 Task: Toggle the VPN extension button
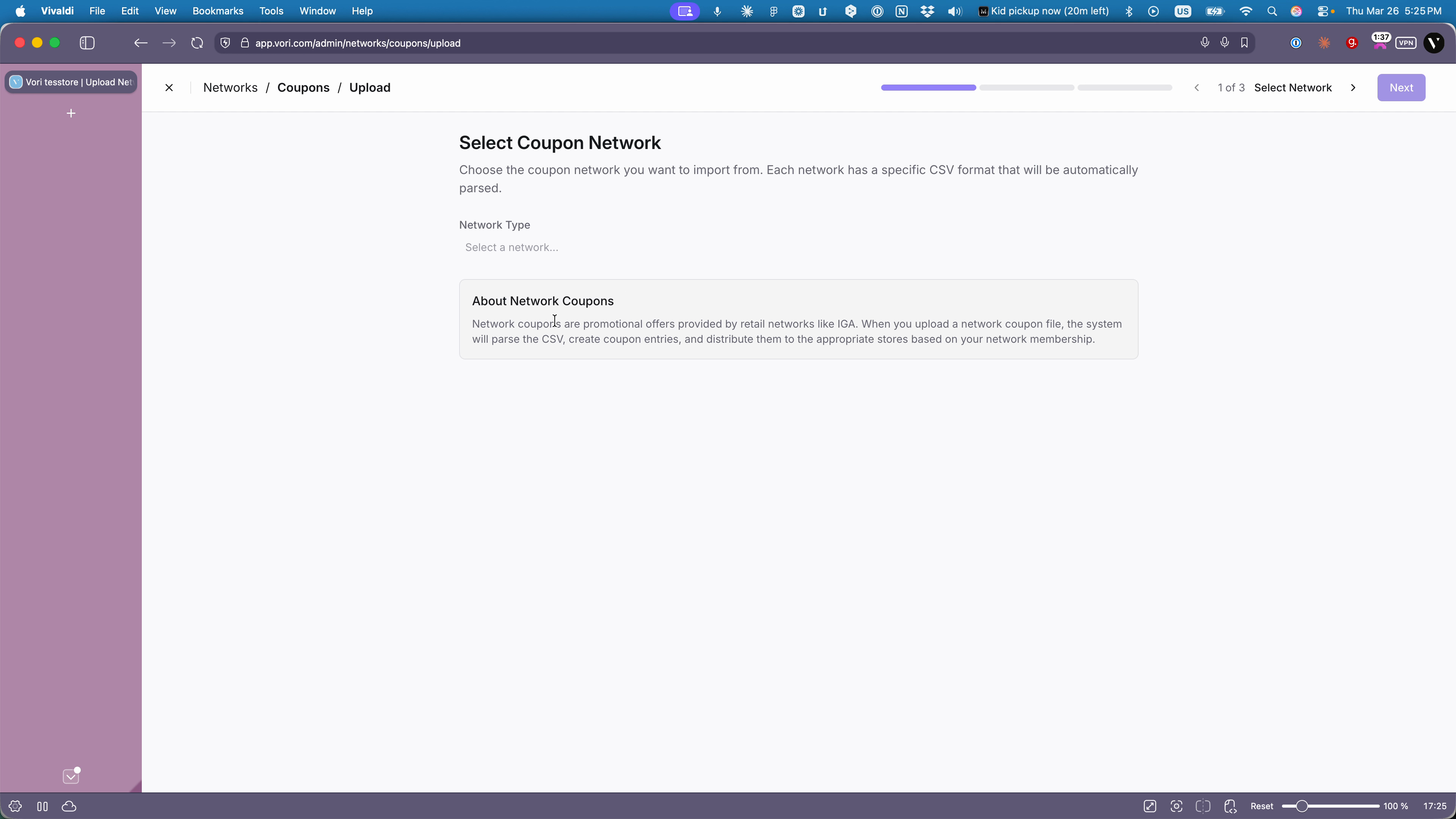pos(1405,43)
